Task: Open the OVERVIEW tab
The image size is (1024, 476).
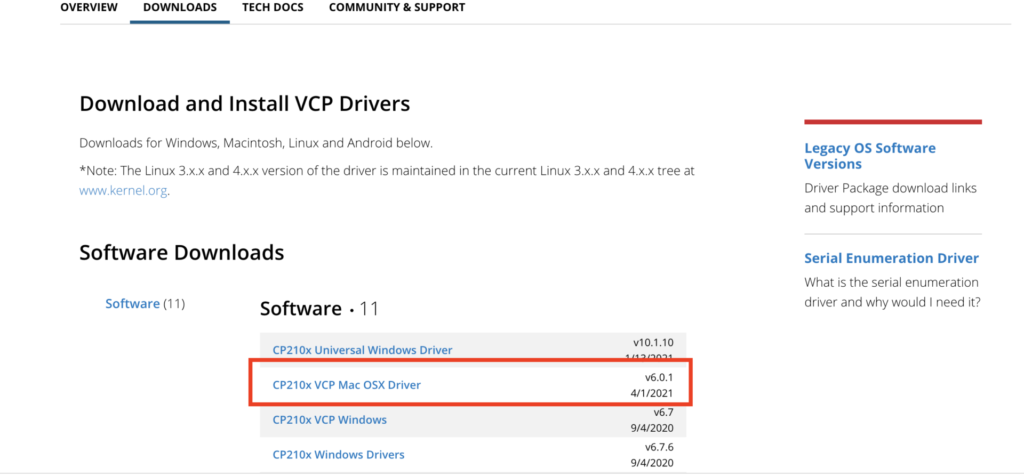Action: point(88,8)
